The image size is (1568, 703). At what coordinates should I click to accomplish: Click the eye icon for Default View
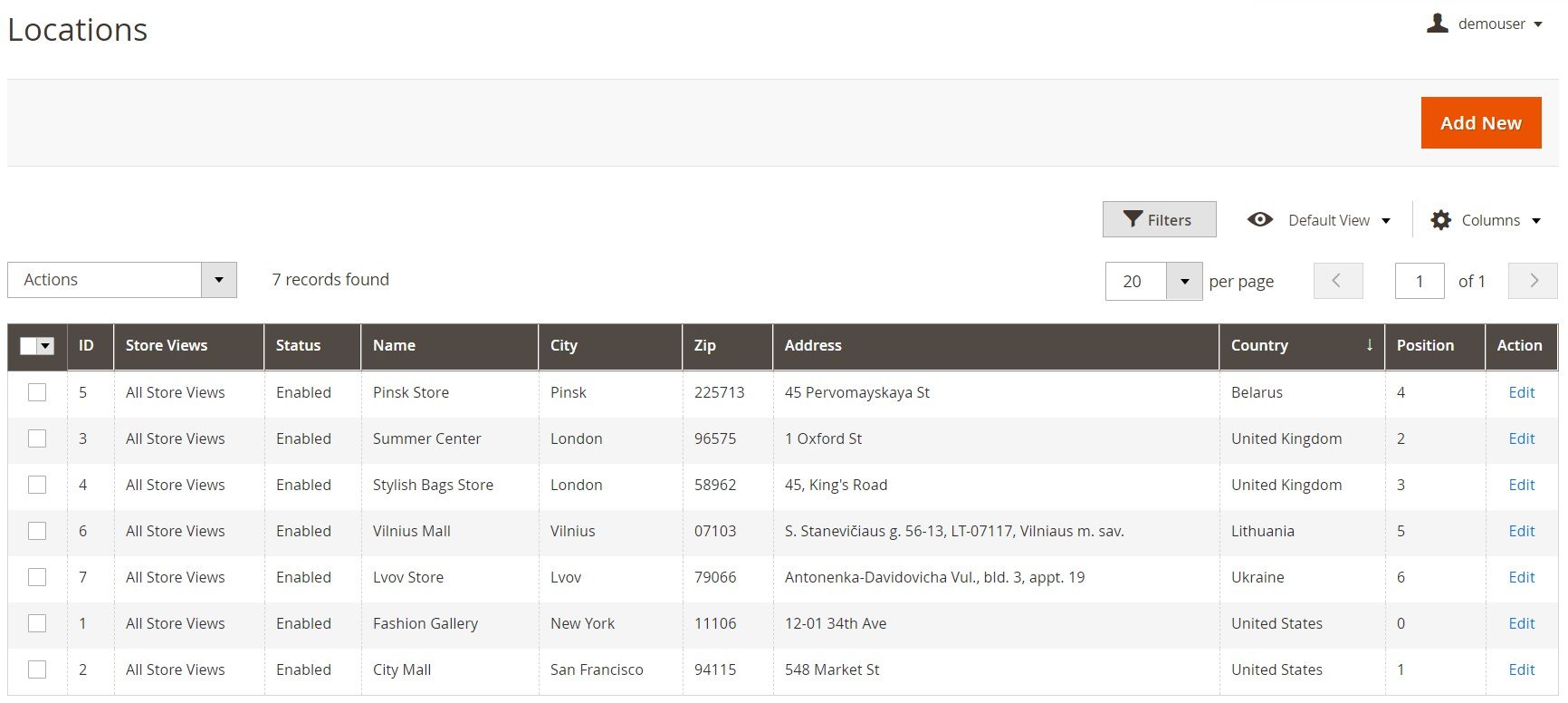tap(1260, 219)
